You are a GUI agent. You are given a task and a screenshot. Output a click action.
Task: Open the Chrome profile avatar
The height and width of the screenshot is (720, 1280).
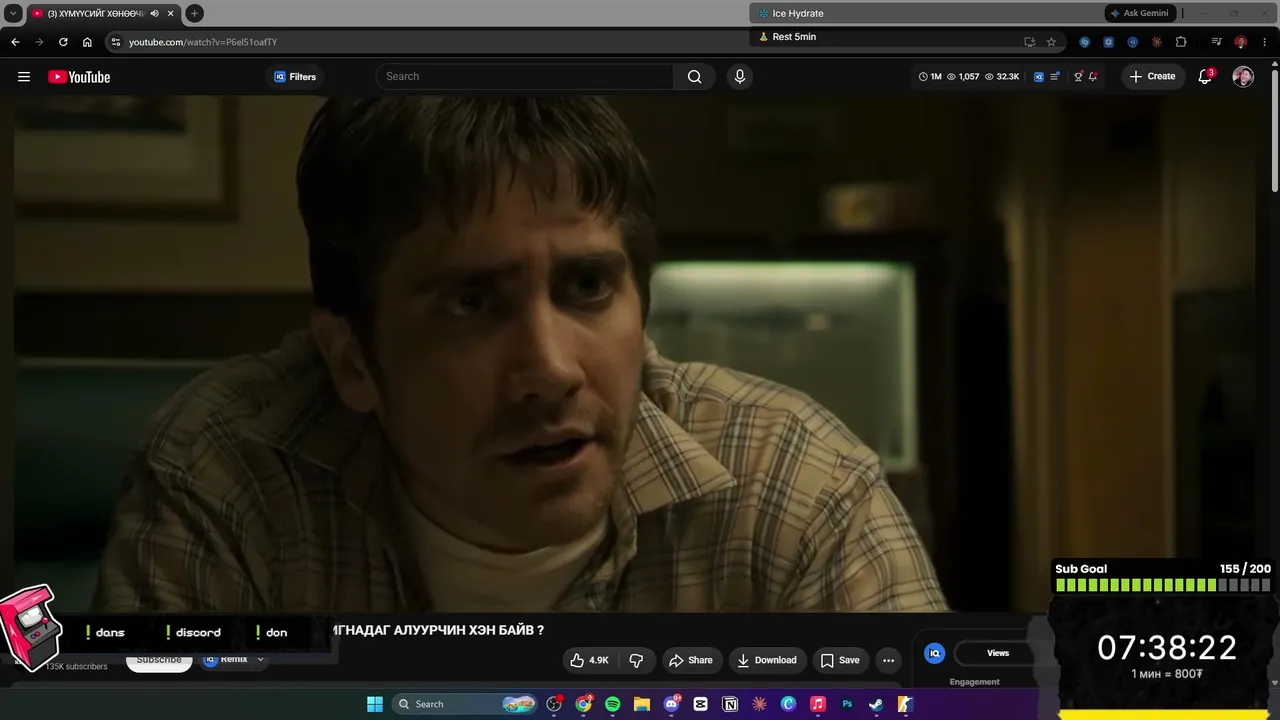click(x=1240, y=42)
